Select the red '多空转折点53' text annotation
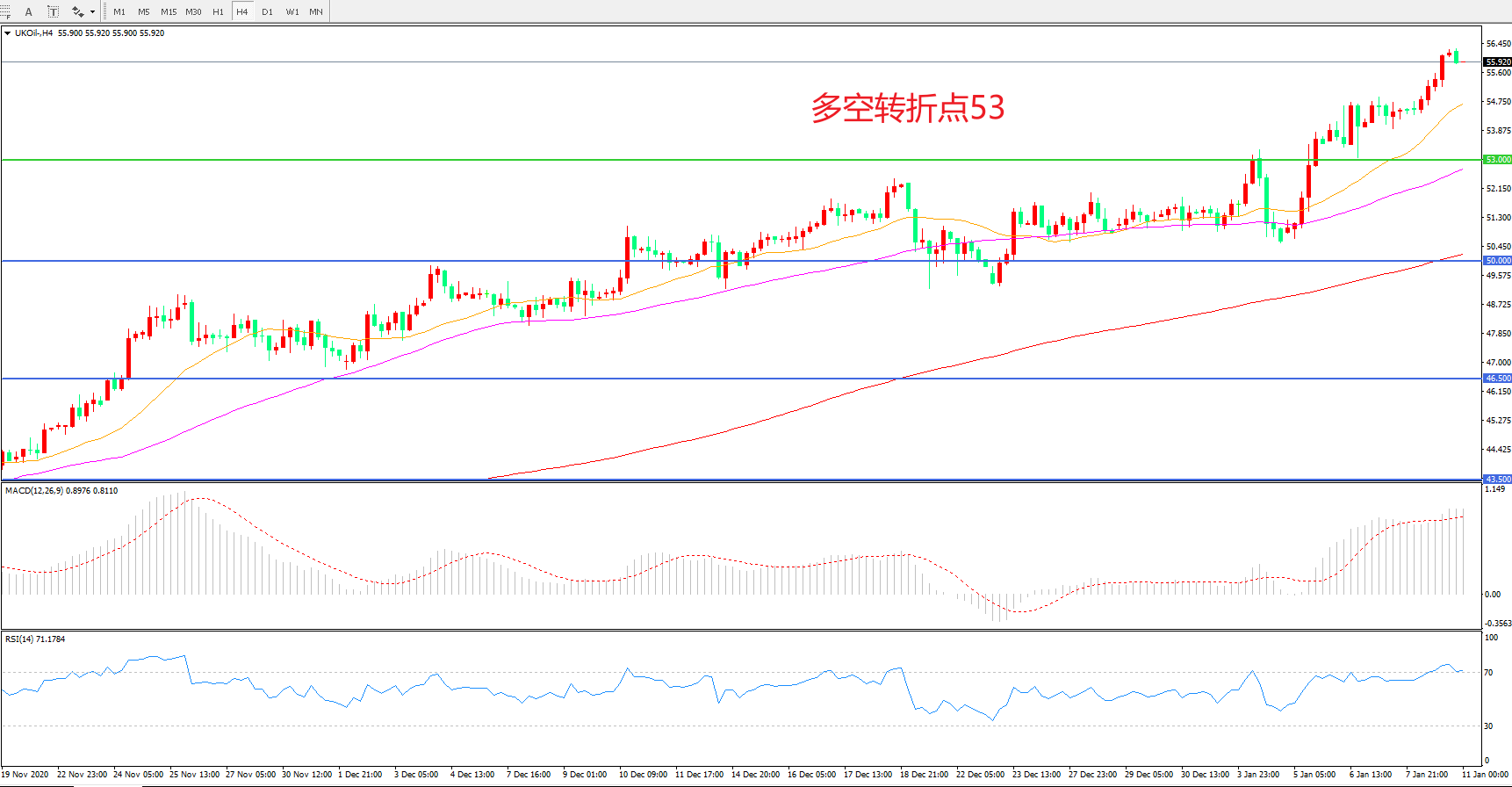Screen dimensions: 1512x787 coord(907,108)
